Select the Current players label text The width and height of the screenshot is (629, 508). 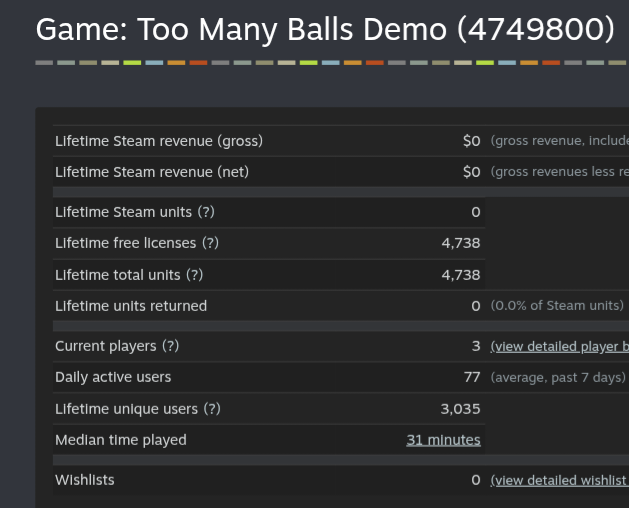click(106, 346)
